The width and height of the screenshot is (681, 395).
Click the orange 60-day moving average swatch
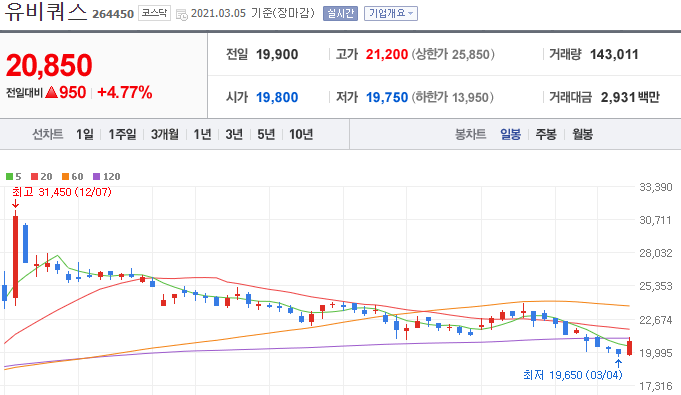(x=66, y=176)
